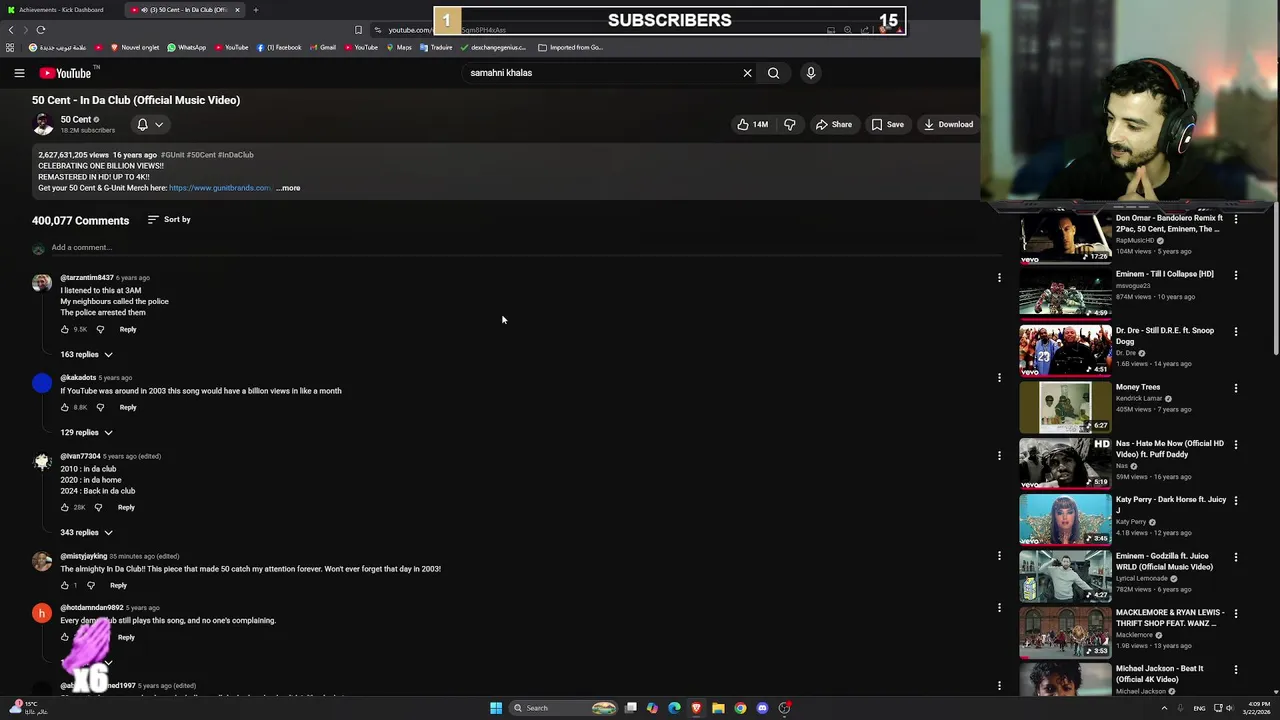Reply to @kakadots's comment
Image resolution: width=1280 pixels, height=720 pixels.
tap(128, 407)
